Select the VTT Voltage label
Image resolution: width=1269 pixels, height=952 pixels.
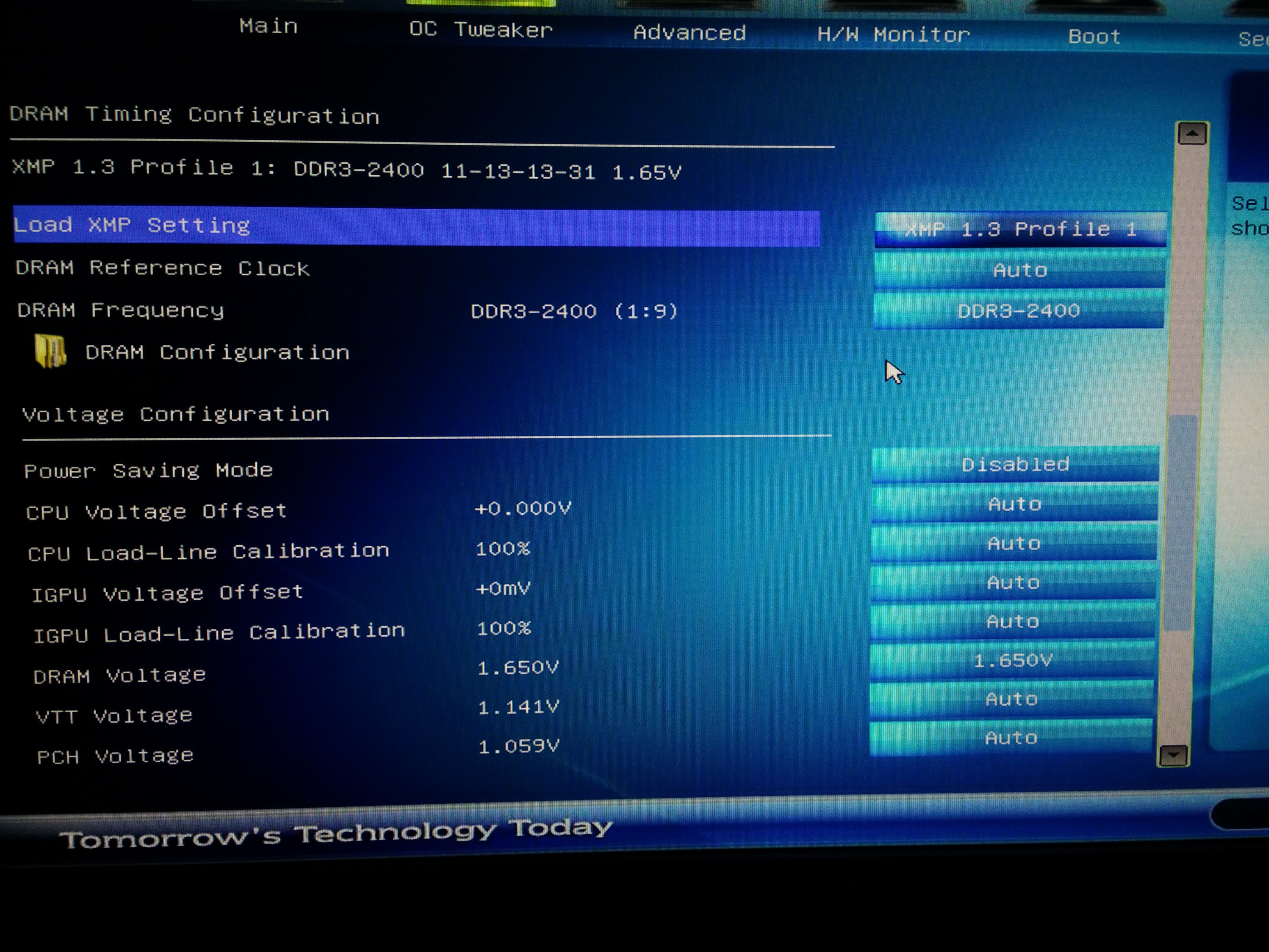click(114, 716)
